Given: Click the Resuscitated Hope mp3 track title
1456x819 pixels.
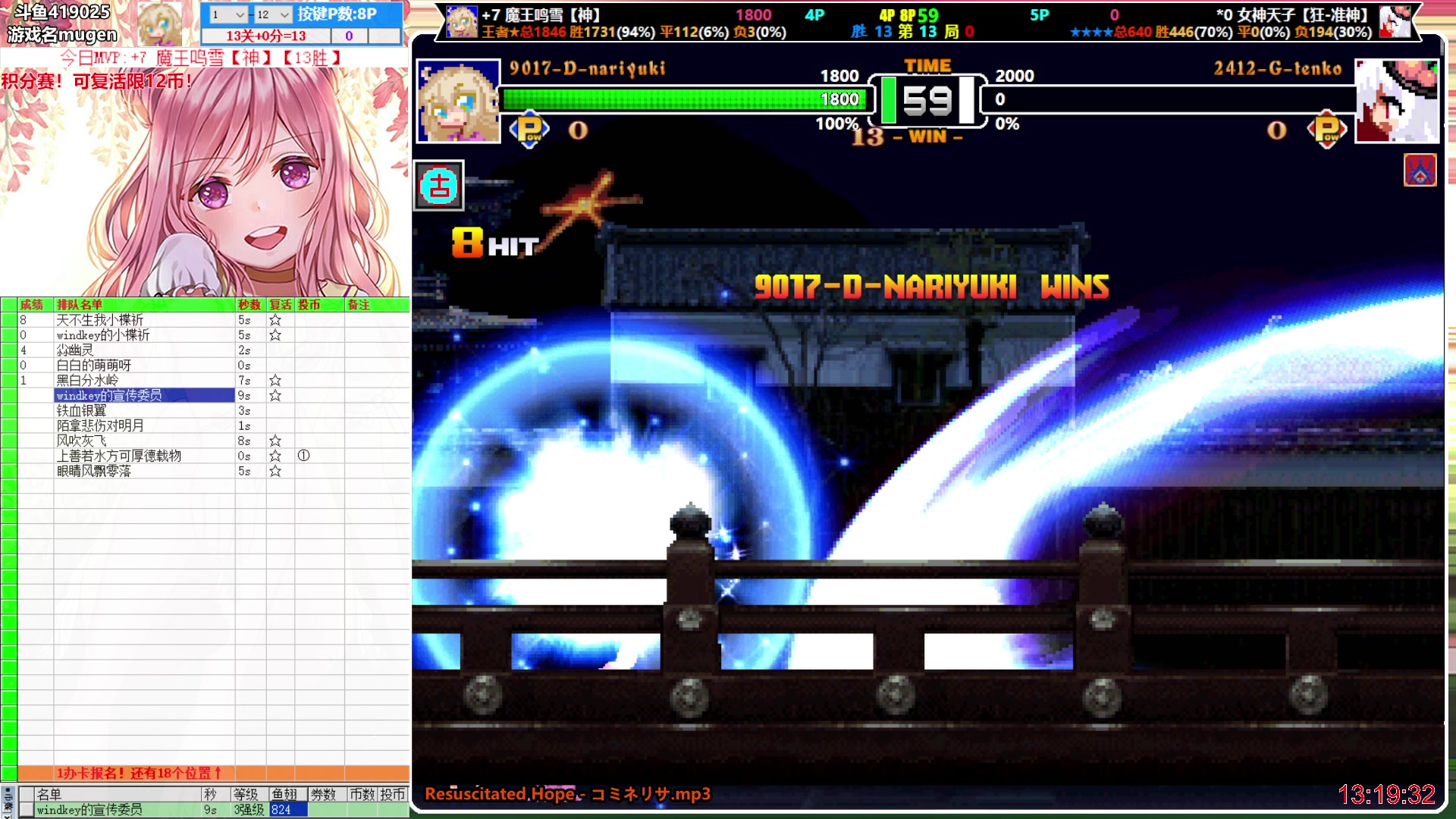Looking at the screenshot, I should [567, 794].
